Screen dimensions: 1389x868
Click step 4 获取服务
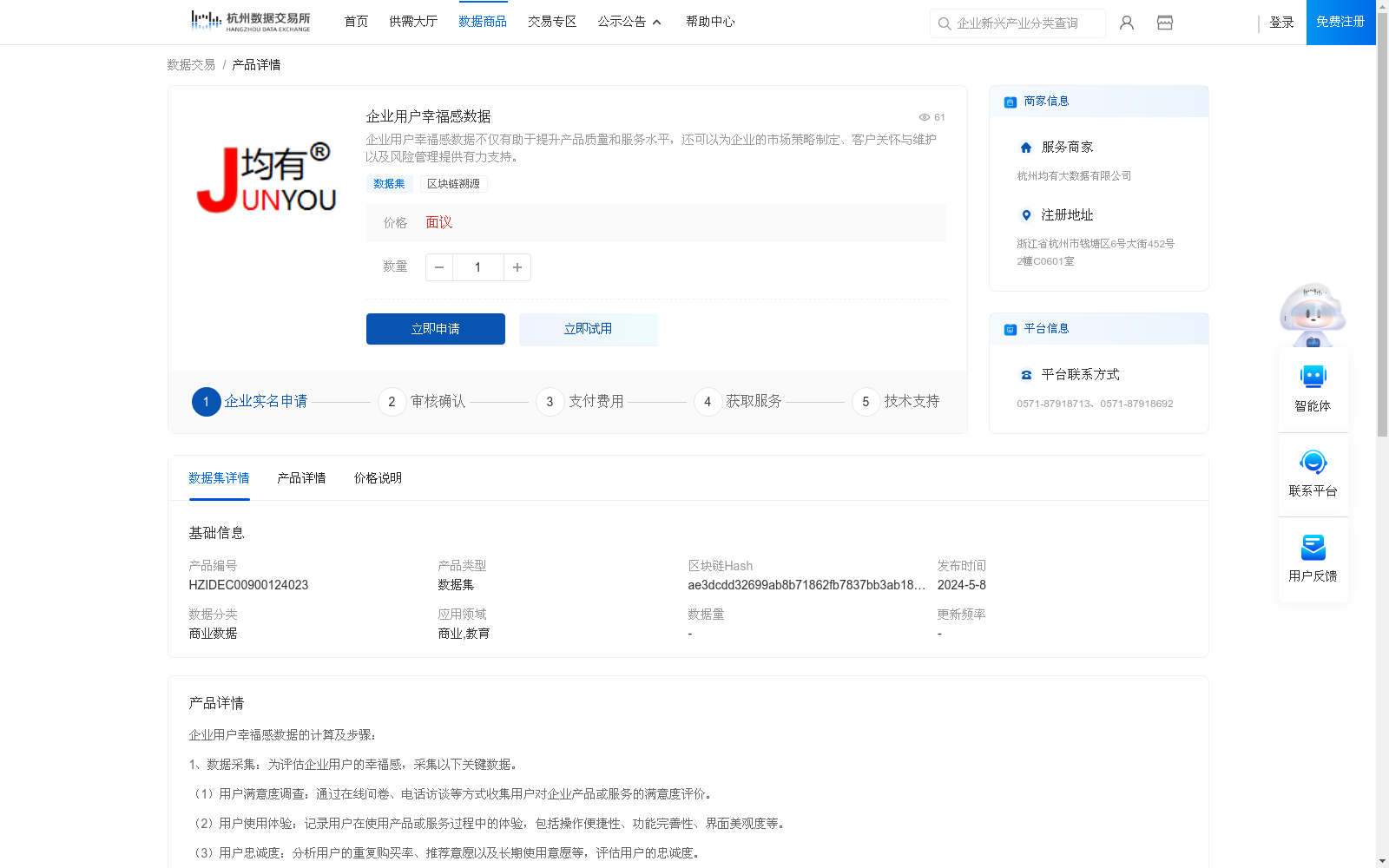pyautogui.click(x=738, y=402)
